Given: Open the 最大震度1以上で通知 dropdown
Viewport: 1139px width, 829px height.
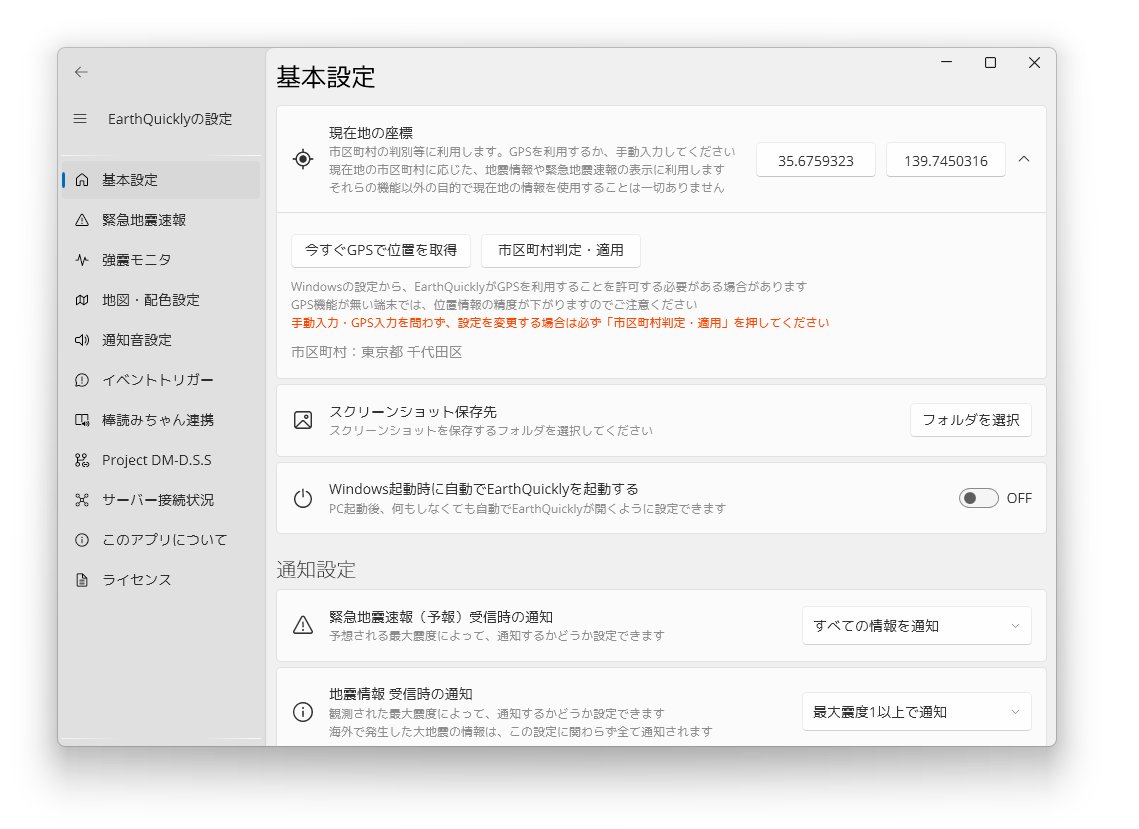Looking at the screenshot, I should pos(916,711).
